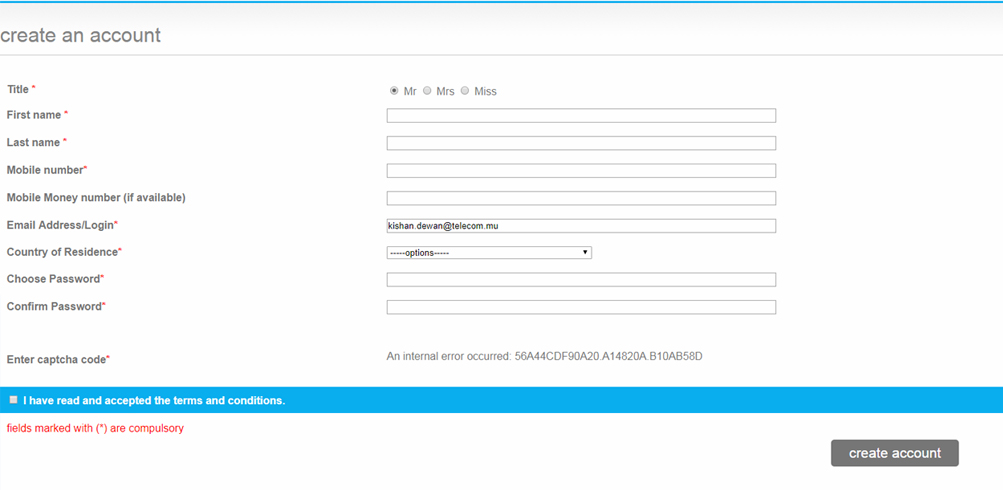Click the 'Email Address/Login' field label

[62, 225]
